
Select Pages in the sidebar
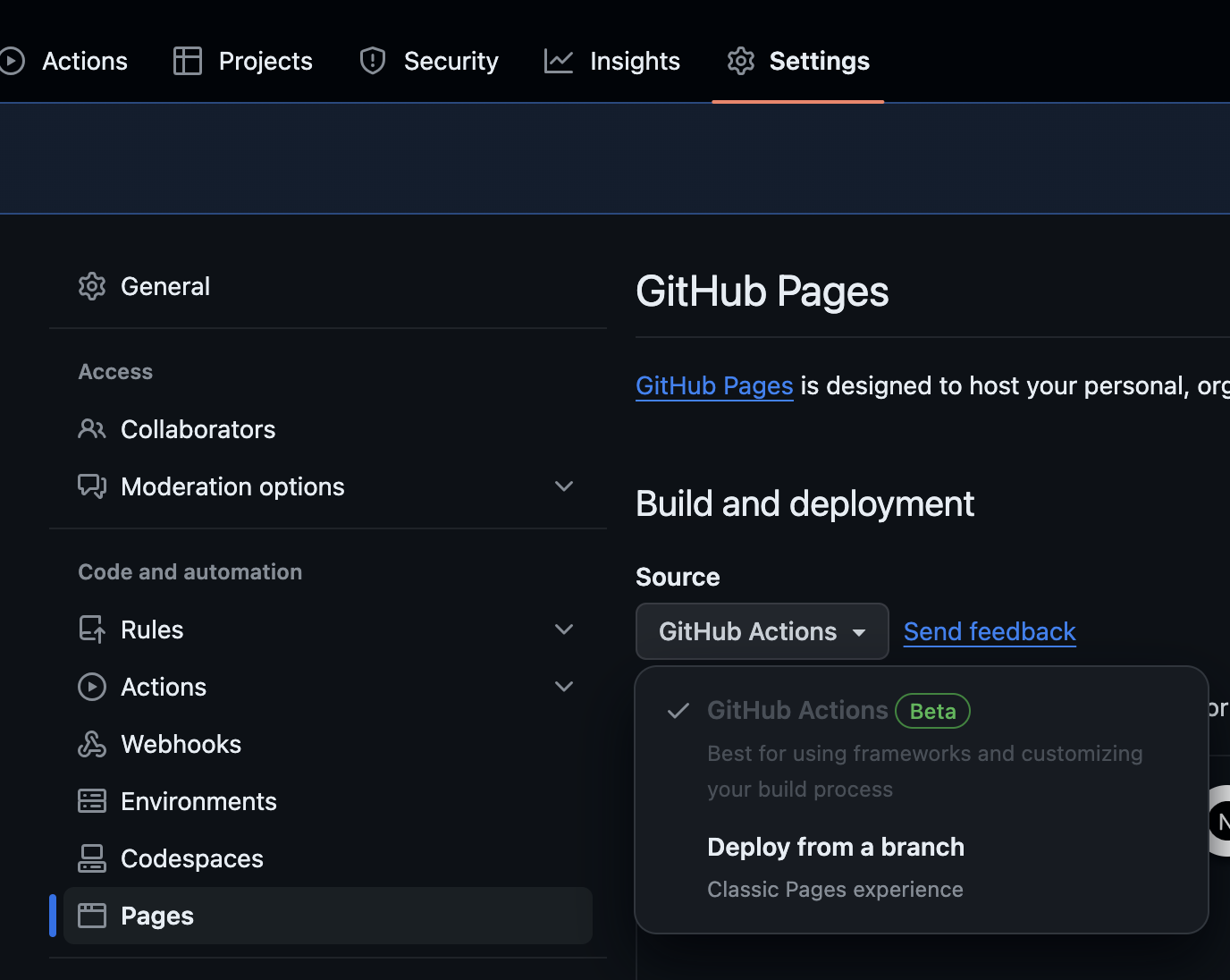click(328, 916)
